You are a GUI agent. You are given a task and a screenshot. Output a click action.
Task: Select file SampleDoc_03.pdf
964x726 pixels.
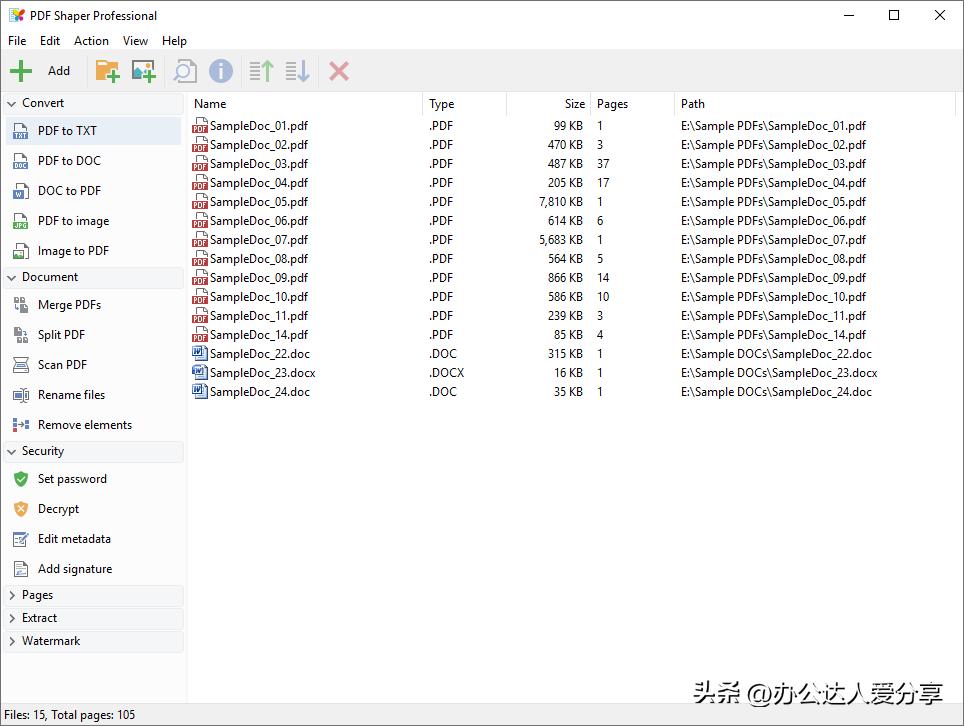(259, 164)
